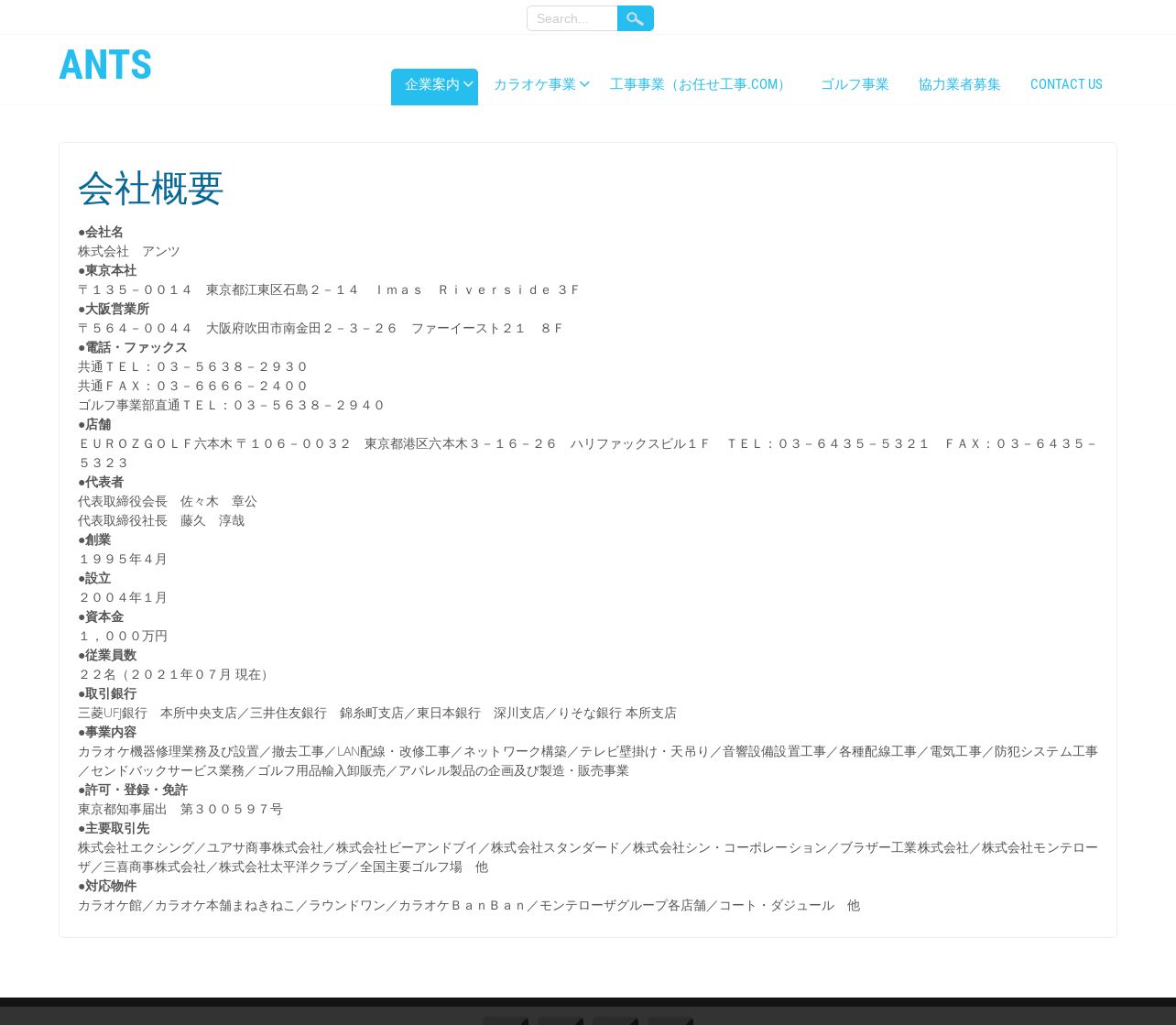The image size is (1176, 1025).
Task: Open the CONTACT US page
Action: pyautogui.click(x=1066, y=84)
